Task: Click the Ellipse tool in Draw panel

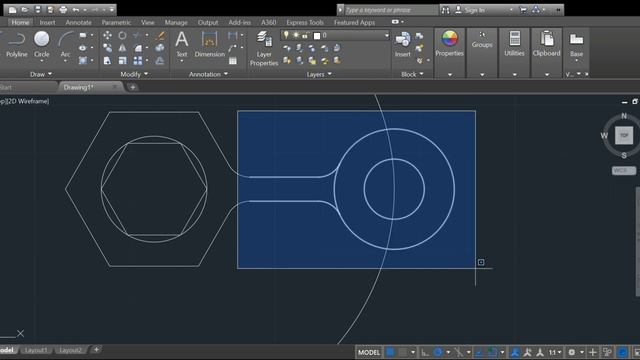Action: point(83,48)
